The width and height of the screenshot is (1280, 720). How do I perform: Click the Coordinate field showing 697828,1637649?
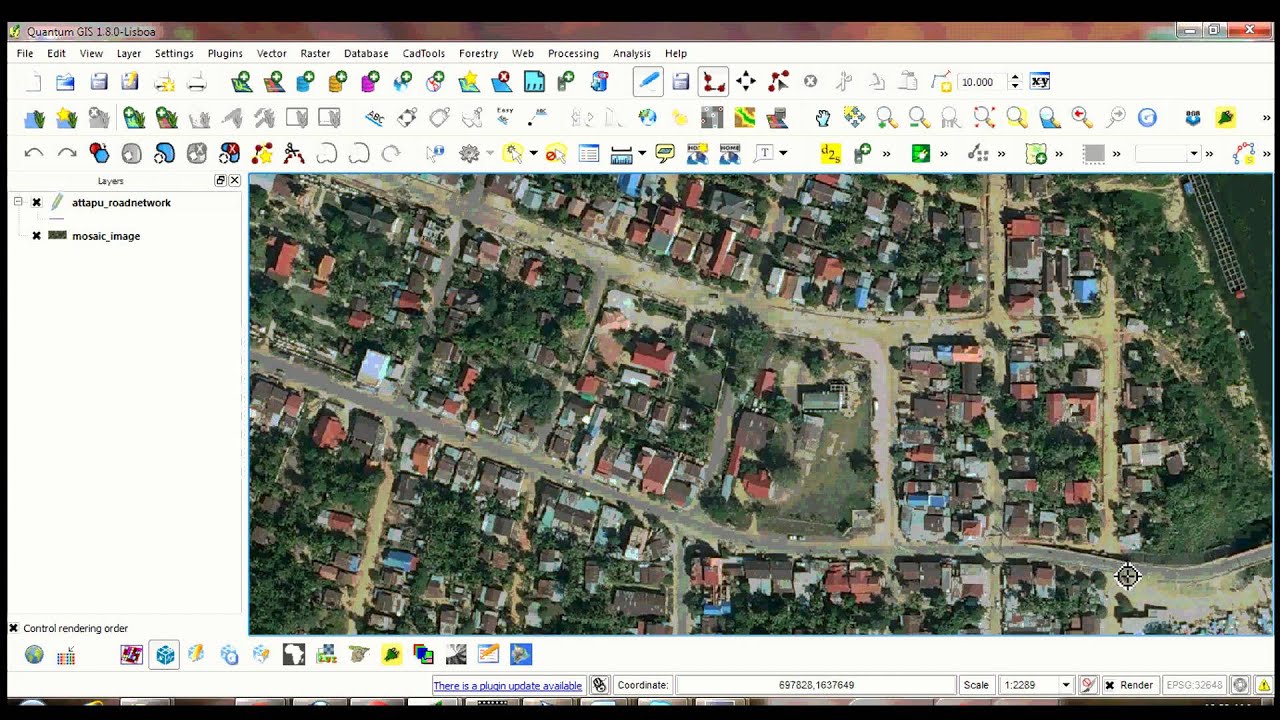coord(816,685)
